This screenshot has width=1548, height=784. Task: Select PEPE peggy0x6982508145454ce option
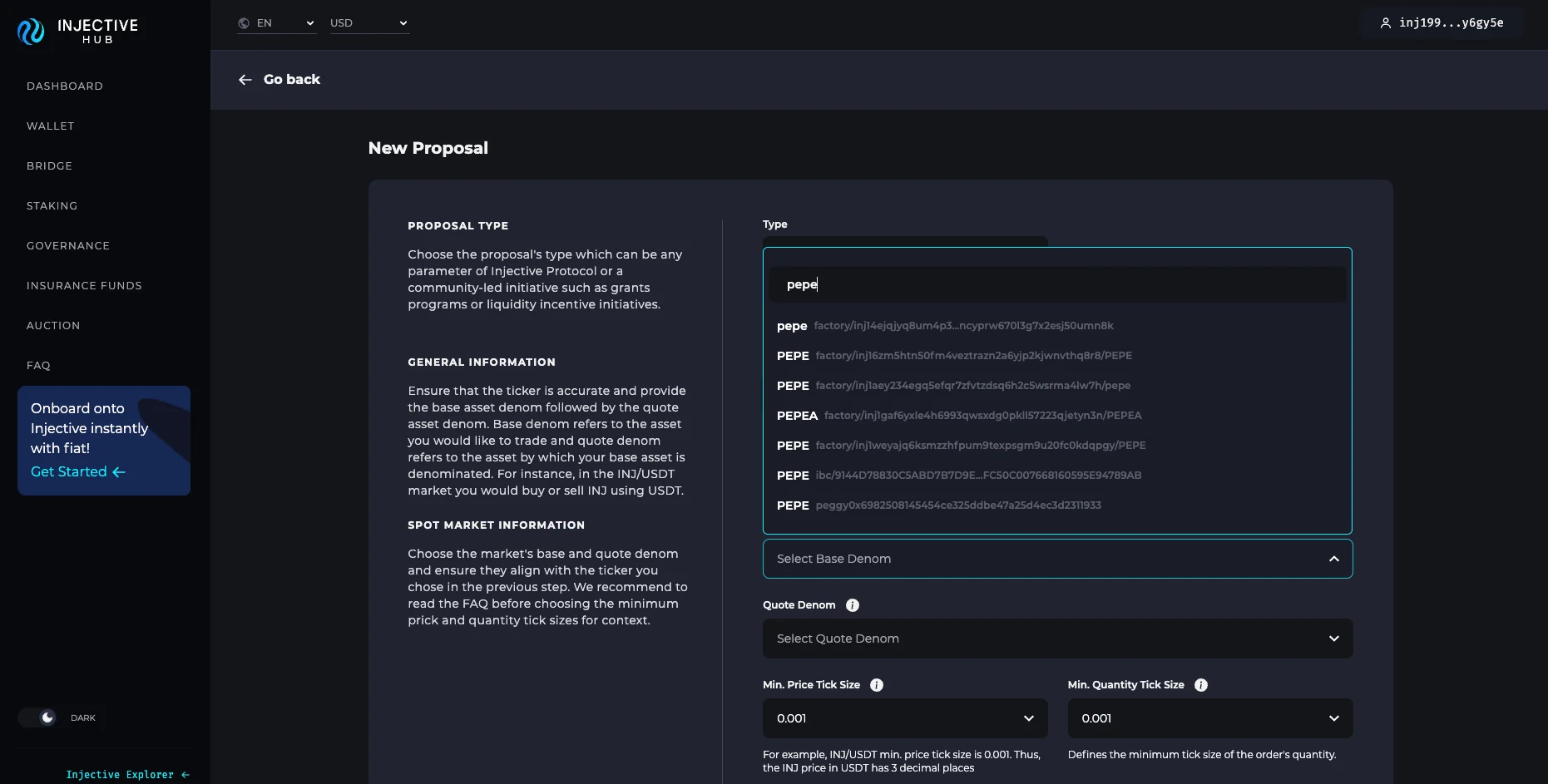(x=1057, y=505)
